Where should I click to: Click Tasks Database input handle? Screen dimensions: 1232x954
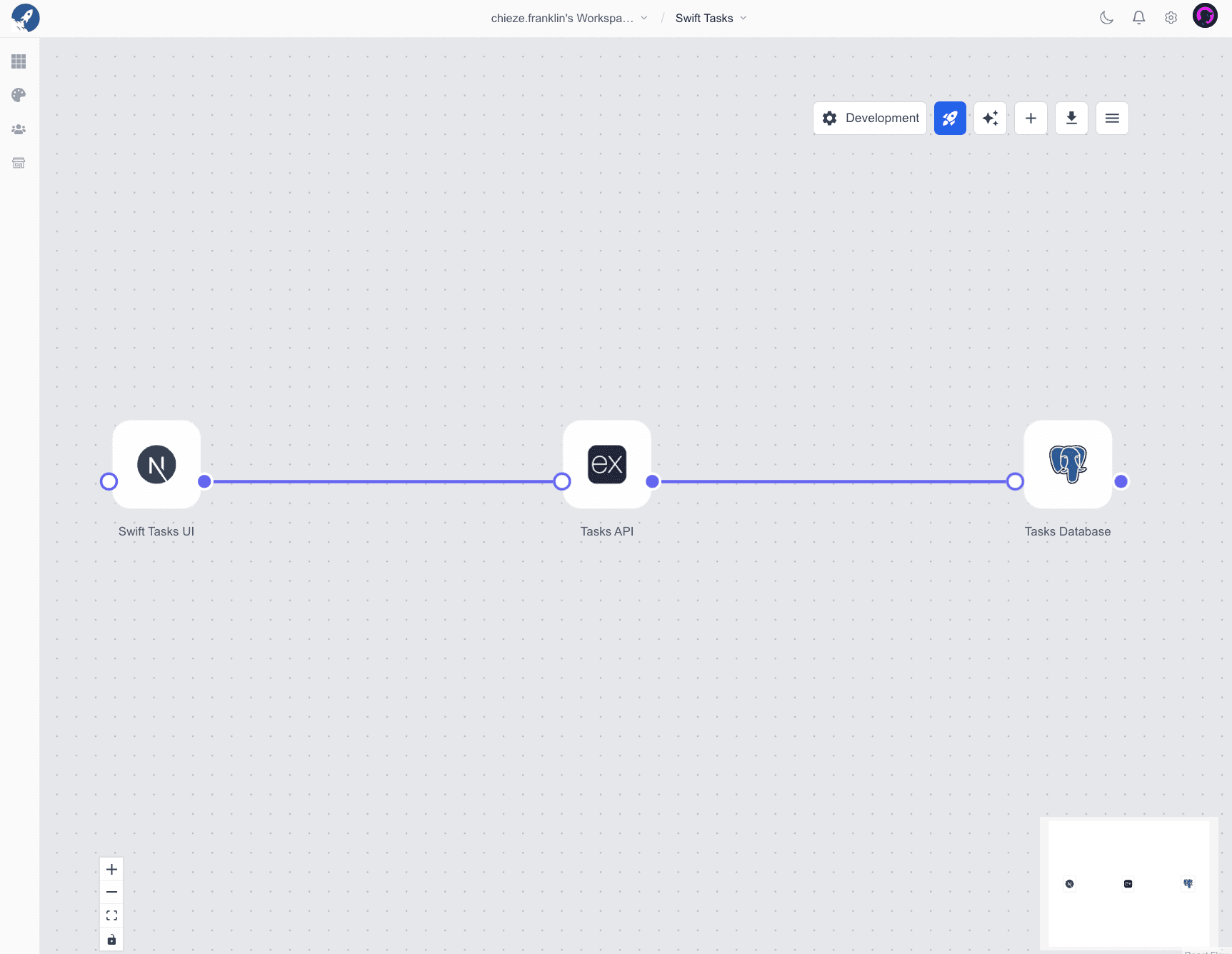1015,481
